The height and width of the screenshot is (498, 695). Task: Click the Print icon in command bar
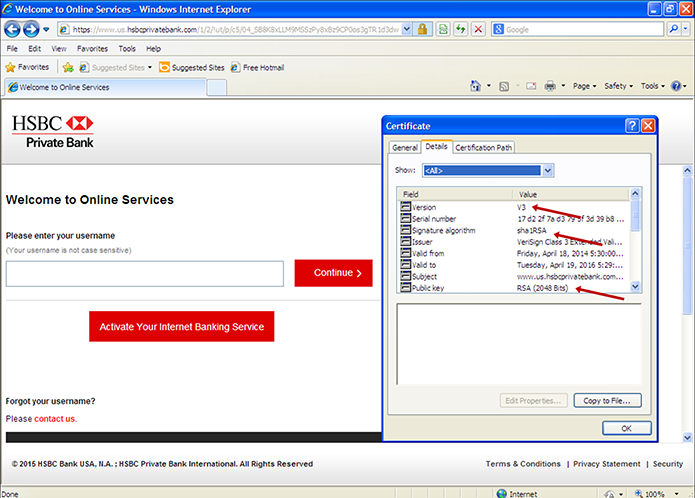point(550,87)
